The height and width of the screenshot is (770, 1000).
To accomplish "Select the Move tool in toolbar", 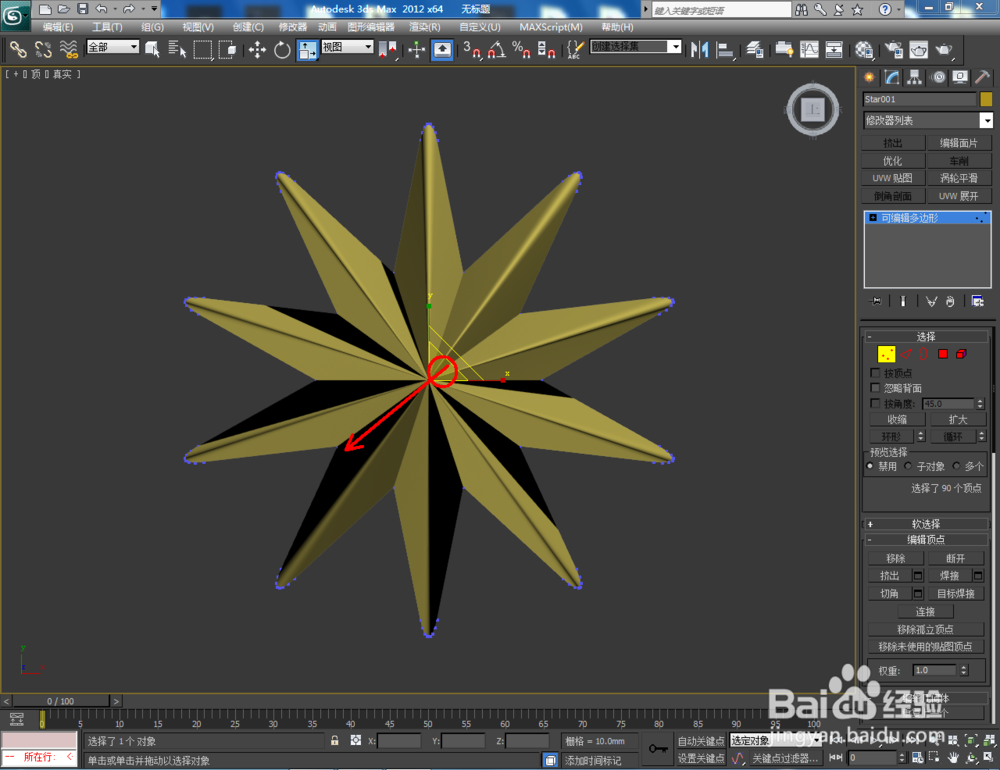I will [x=257, y=50].
